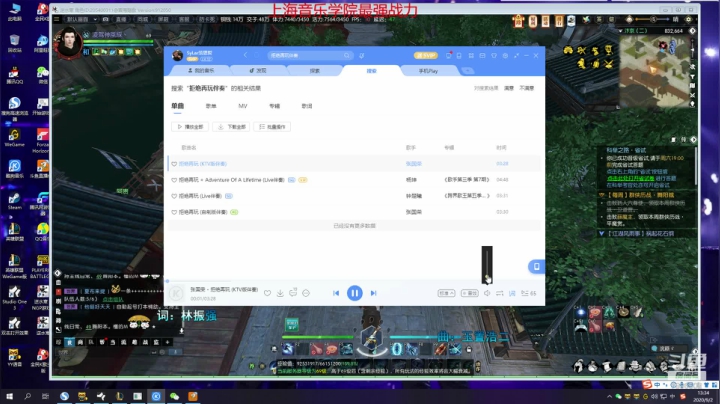Collapse the 每周 quest section
The image size is (720, 404).
pos(602,195)
